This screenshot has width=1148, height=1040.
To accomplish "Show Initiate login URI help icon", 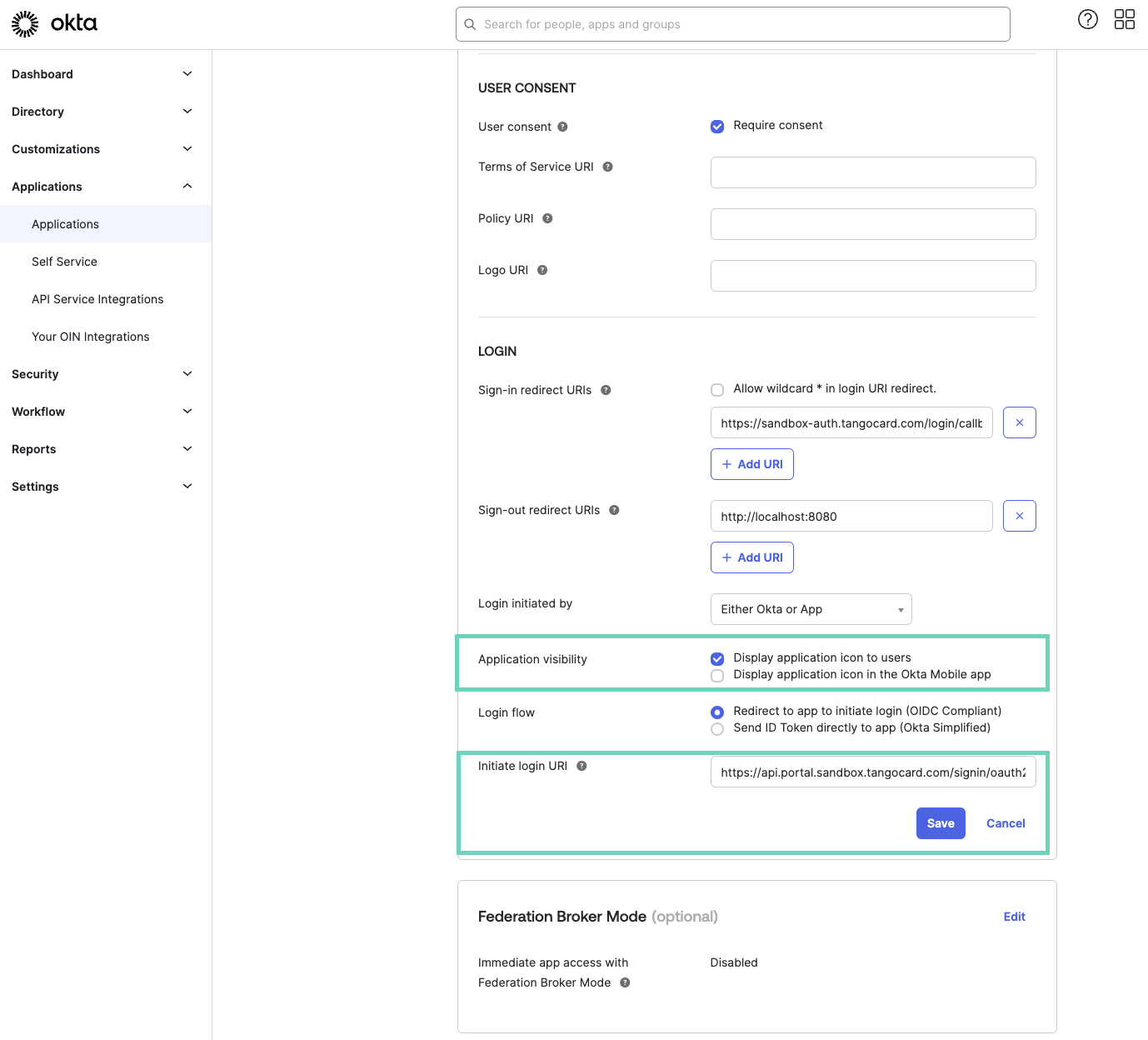I will pos(581,766).
